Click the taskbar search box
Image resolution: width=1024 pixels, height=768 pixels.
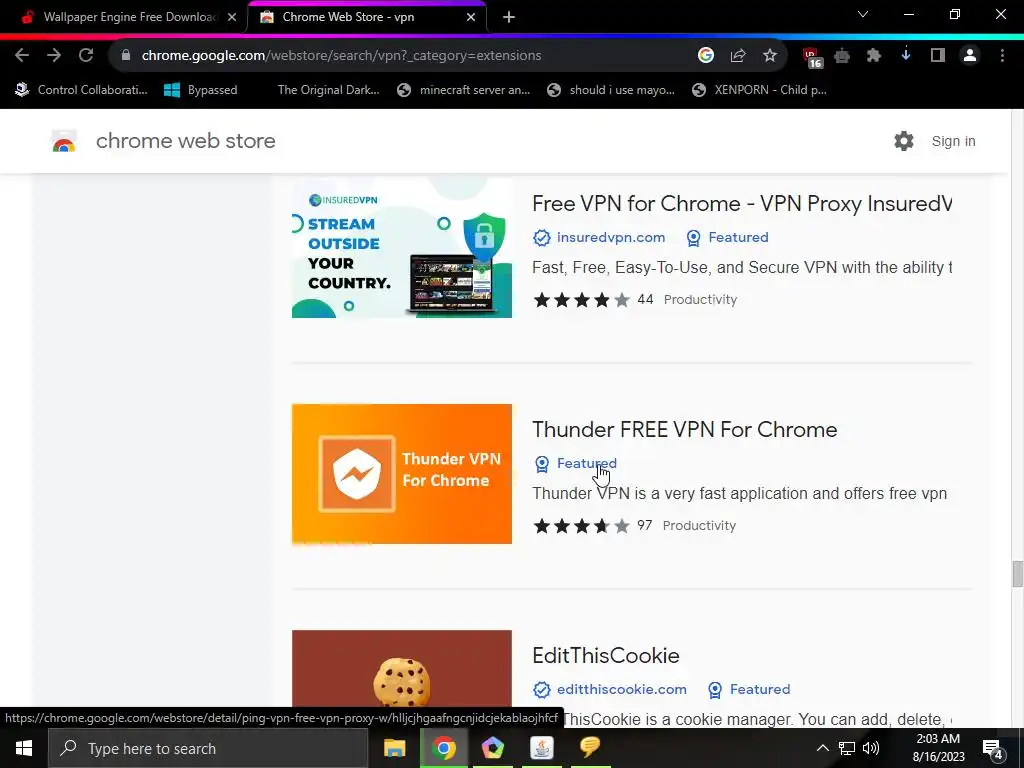(208, 748)
